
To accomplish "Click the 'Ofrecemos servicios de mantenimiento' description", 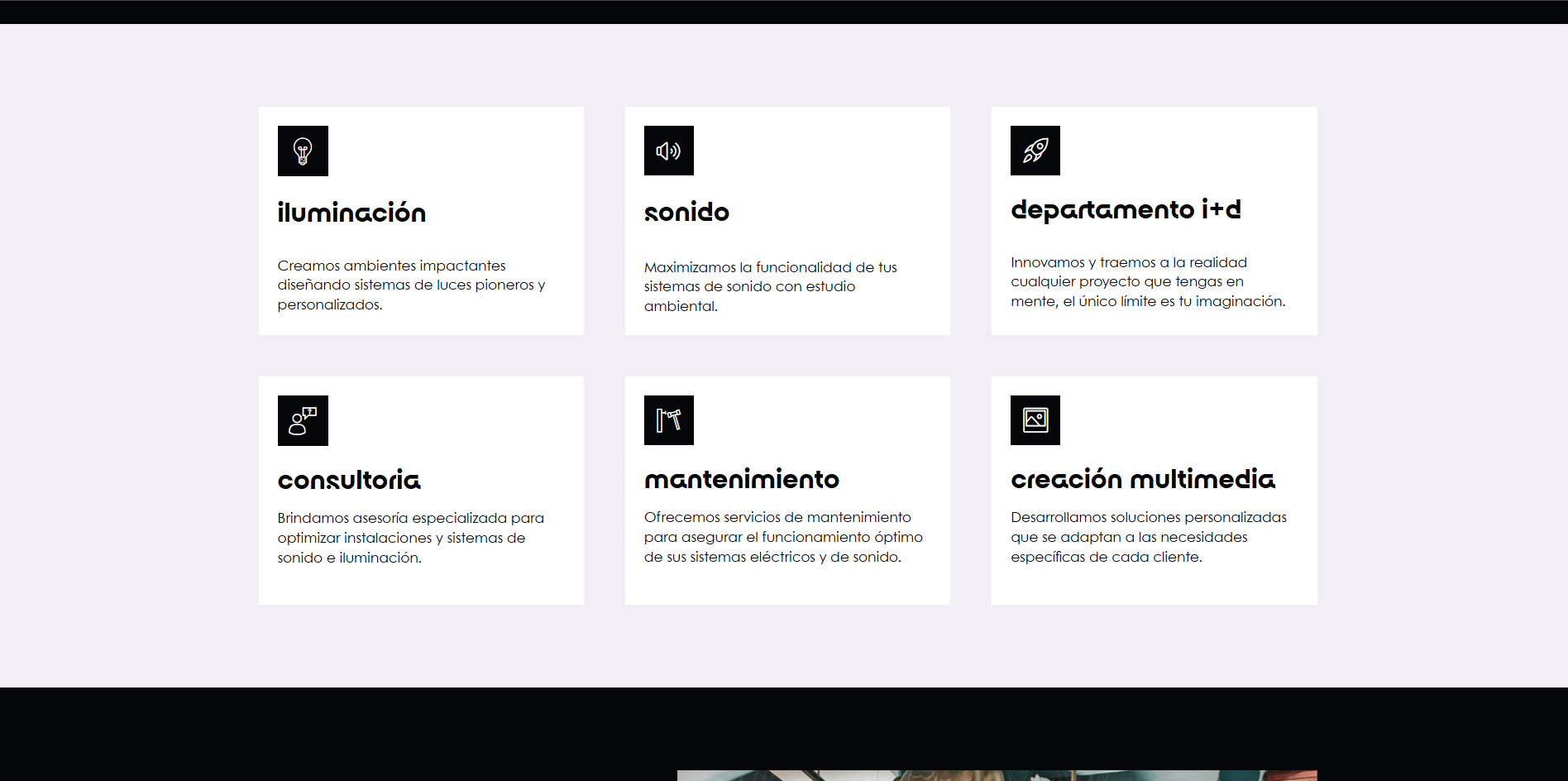I will 783,537.
